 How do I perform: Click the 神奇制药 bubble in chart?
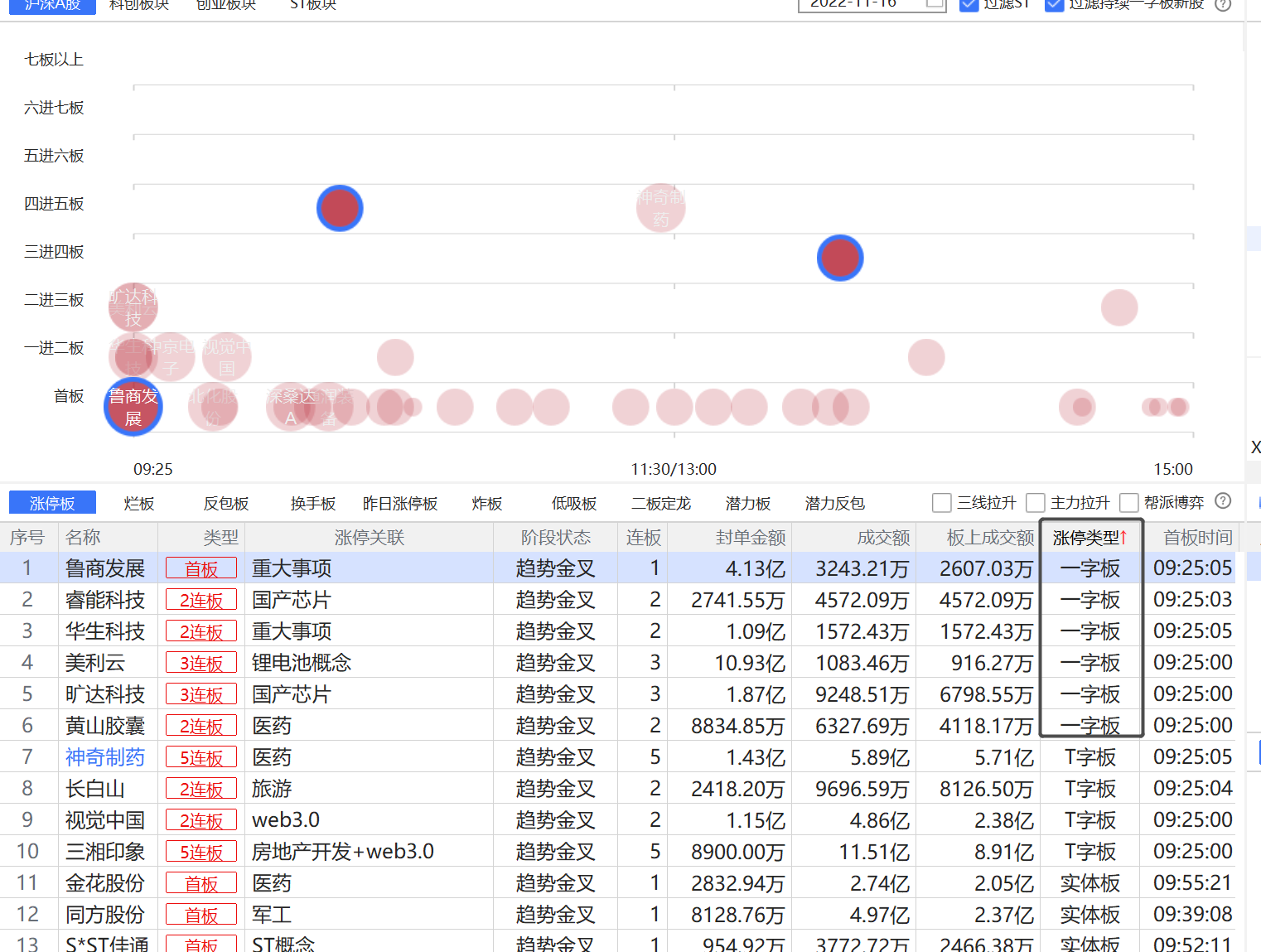(660, 208)
